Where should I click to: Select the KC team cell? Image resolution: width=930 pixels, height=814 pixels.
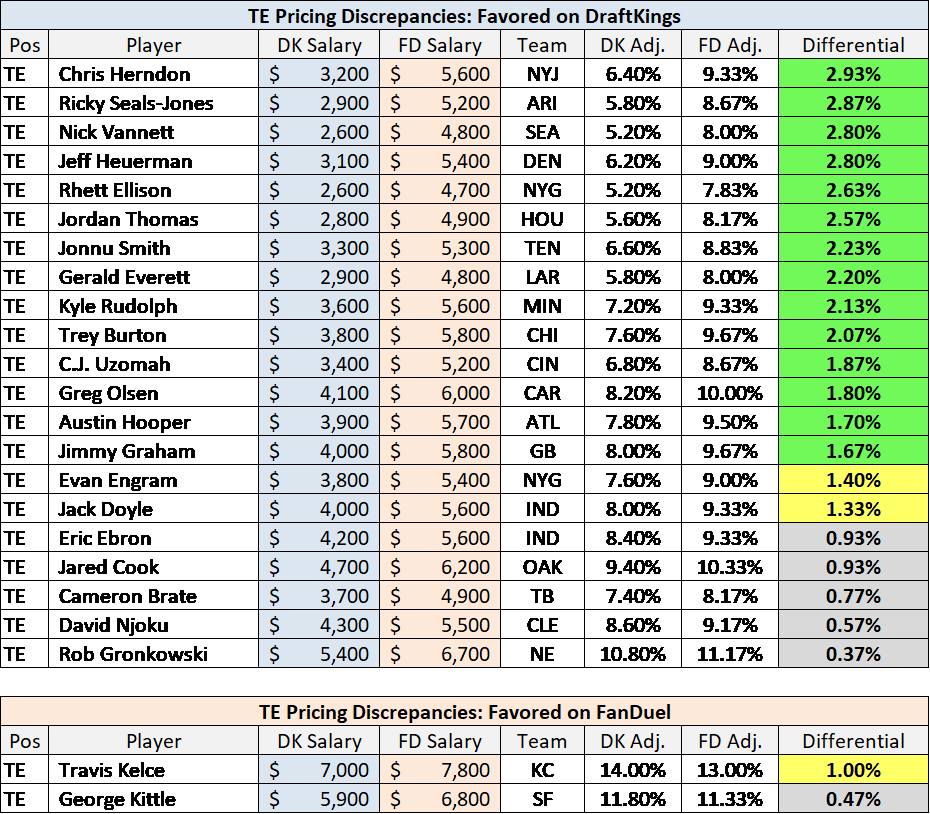[x=542, y=770]
